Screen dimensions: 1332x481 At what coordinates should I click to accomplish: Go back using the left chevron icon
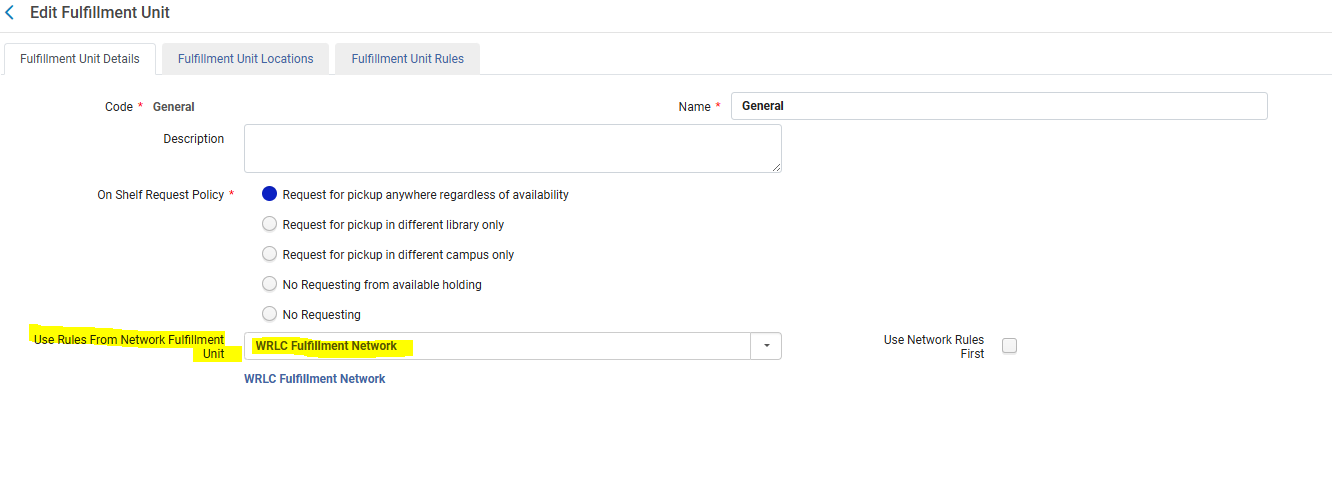pyautogui.click(x=10, y=13)
